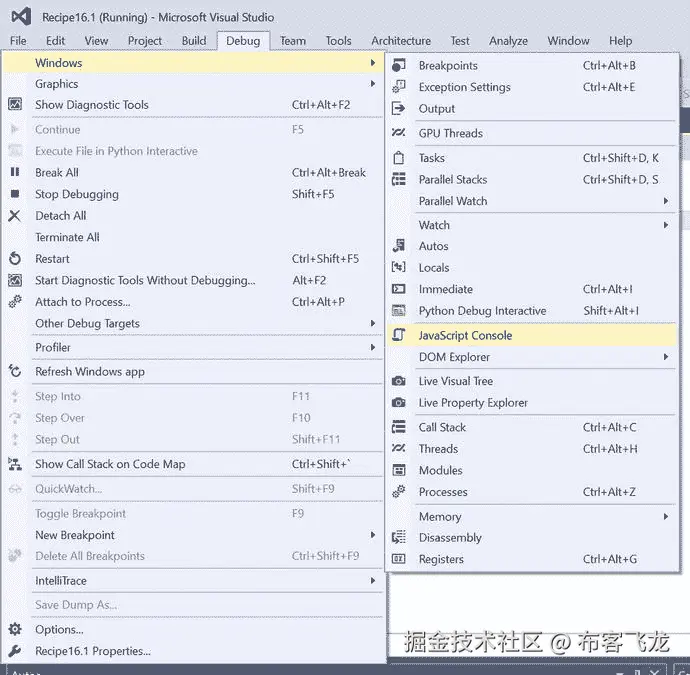This screenshot has width=690, height=675.
Task: Open the Architecture menu
Action: [x=401, y=41]
